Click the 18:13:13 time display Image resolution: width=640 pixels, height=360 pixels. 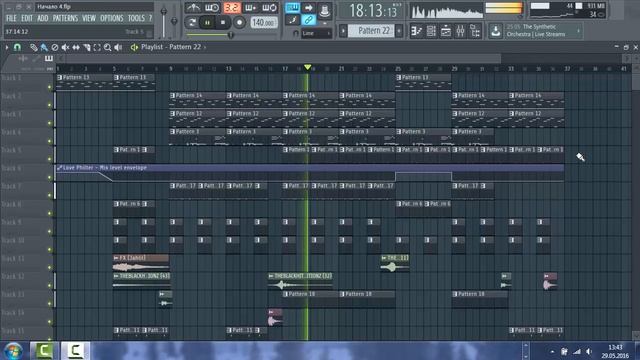(x=373, y=10)
